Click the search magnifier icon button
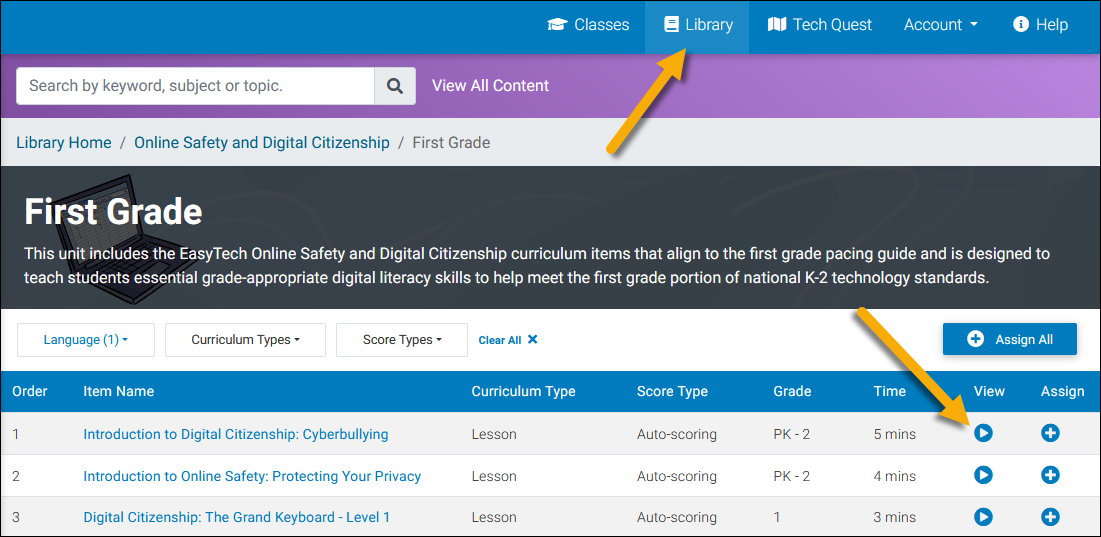This screenshot has height=537, width=1101. click(x=395, y=86)
